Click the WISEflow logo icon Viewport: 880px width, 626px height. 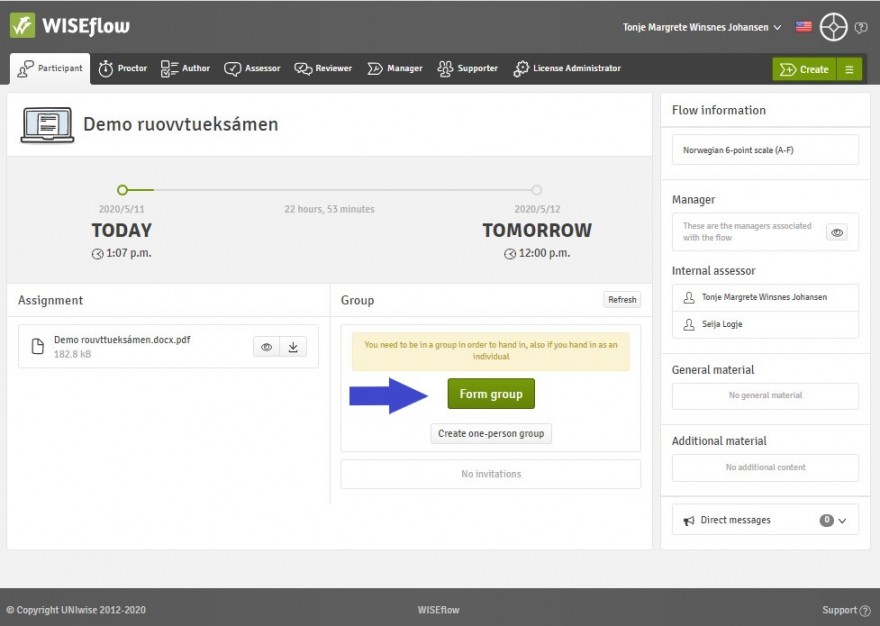(x=23, y=26)
